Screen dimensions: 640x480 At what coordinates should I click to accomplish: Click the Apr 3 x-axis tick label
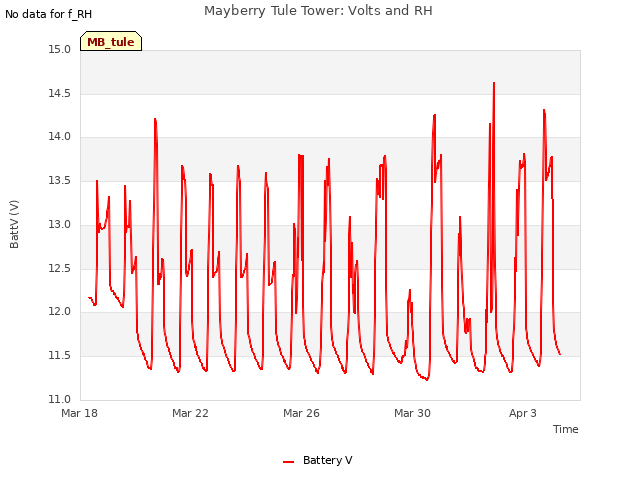point(523,413)
